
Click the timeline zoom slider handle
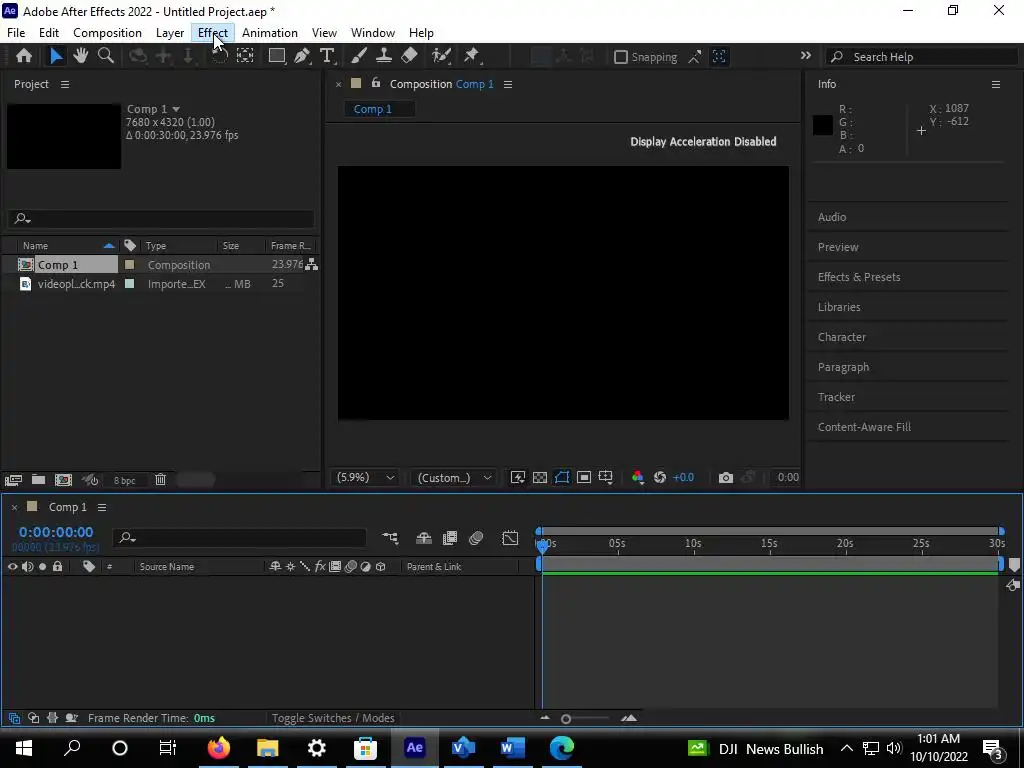566,718
